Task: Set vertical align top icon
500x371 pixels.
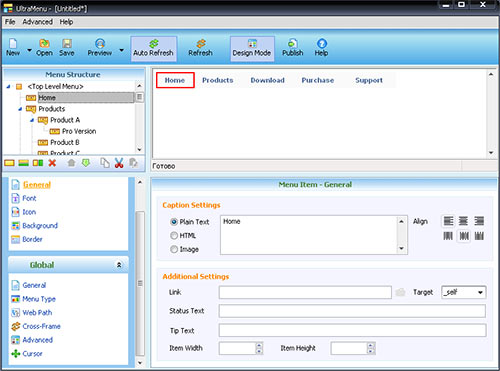Action: (448, 236)
